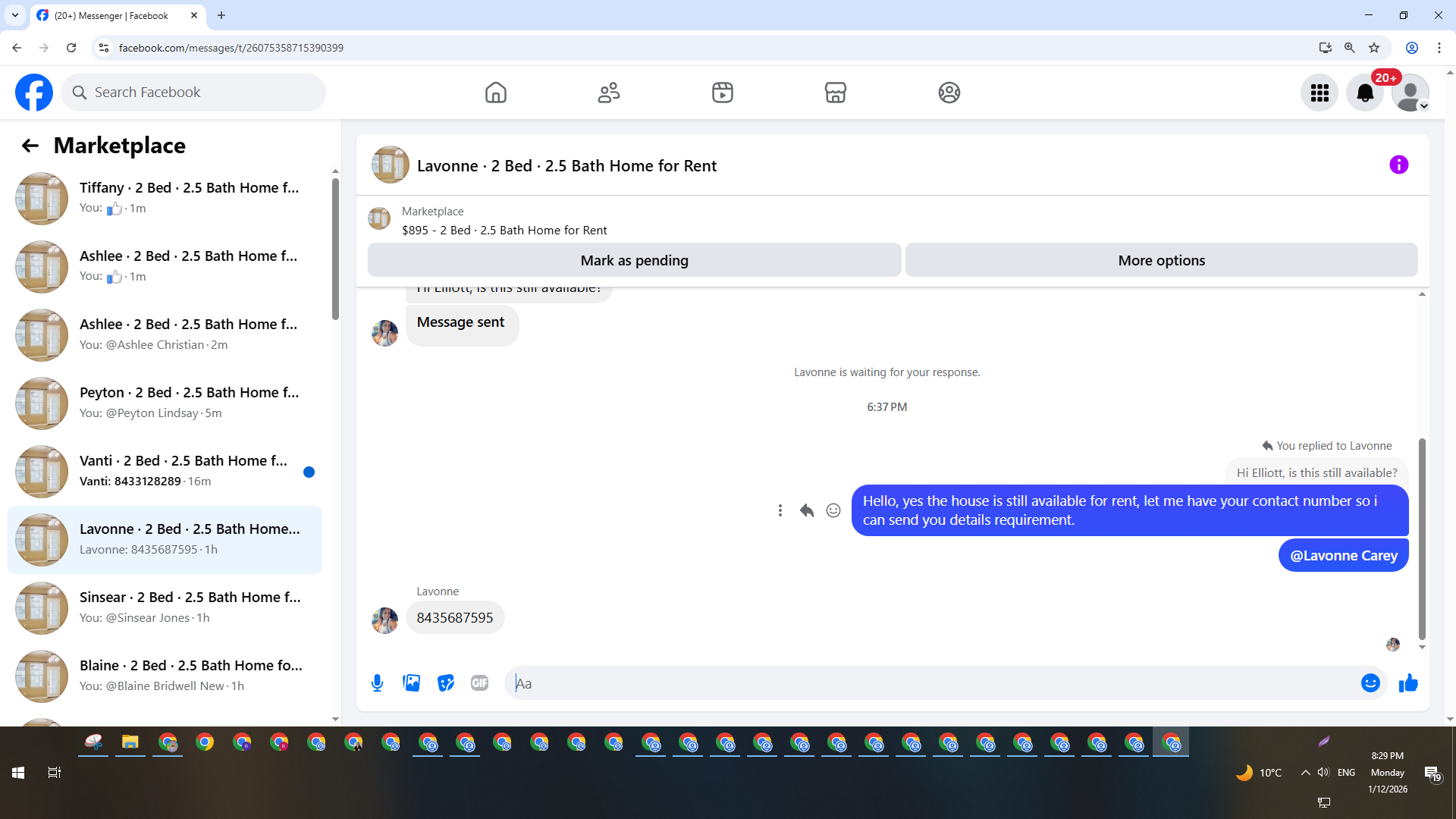
Task: Open the apps grid menu
Action: (x=1319, y=93)
